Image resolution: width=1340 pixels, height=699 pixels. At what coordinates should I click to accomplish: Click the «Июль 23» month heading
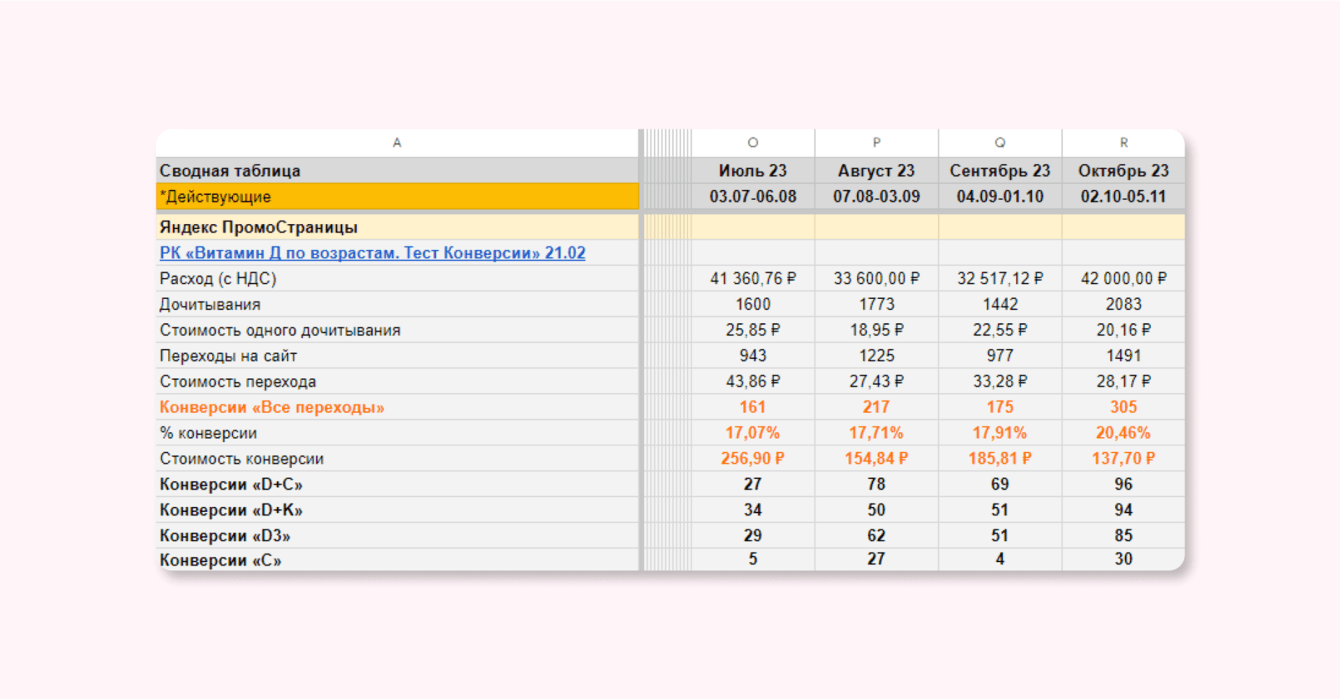click(753, 171)
